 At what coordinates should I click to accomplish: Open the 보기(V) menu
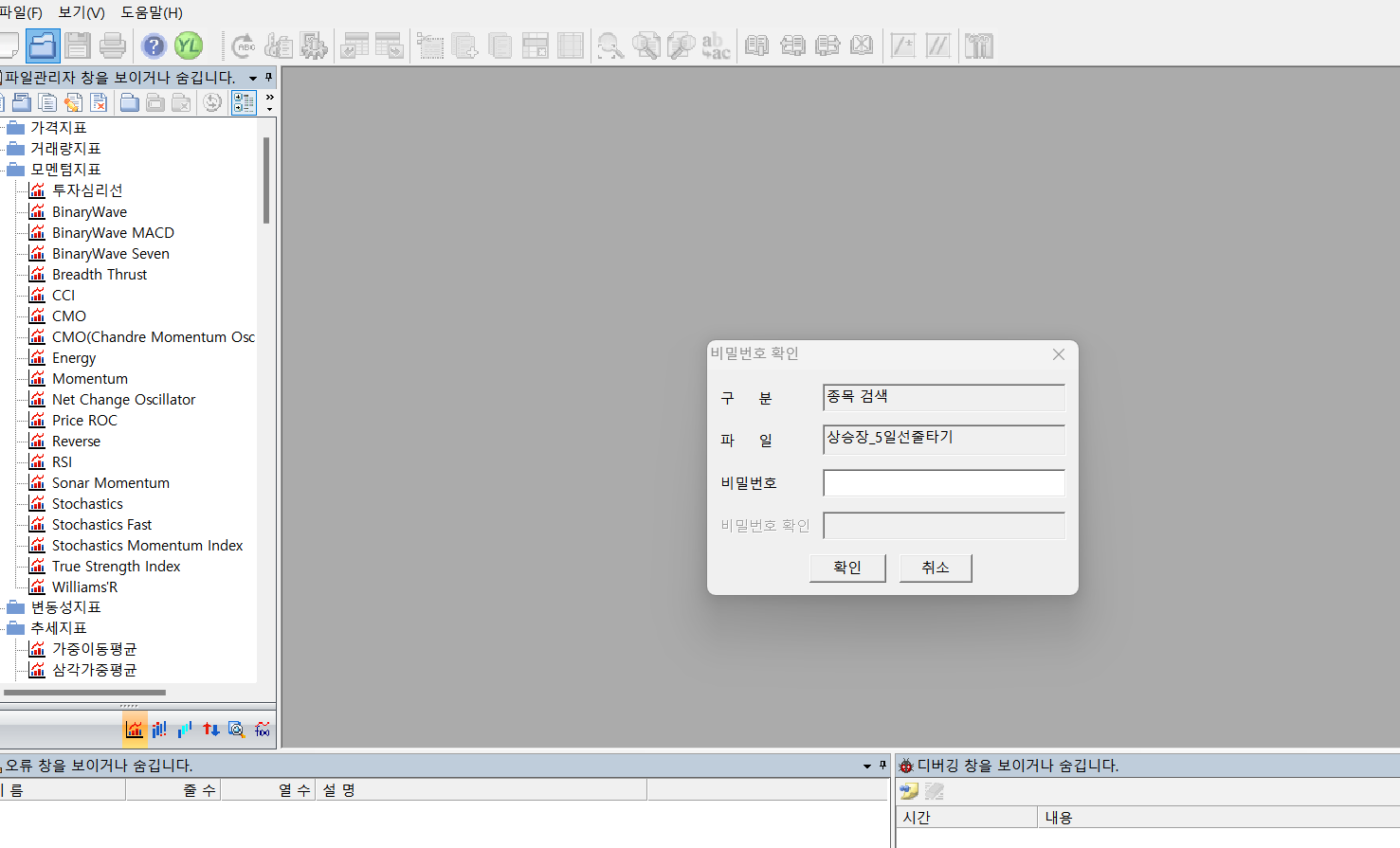(x=82, y=12)
